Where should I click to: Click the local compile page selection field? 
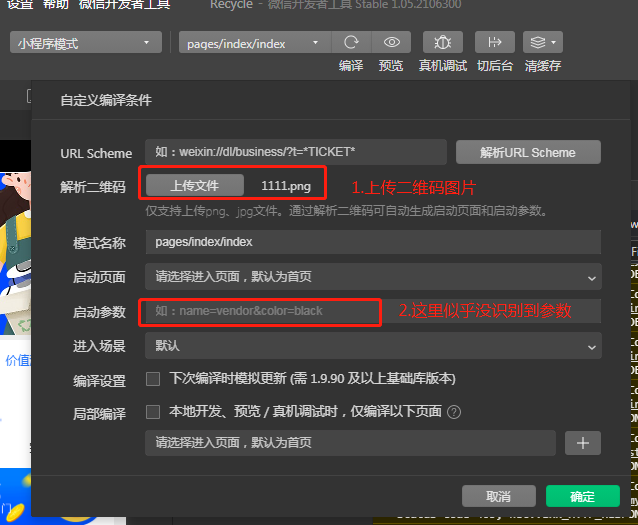350,443
